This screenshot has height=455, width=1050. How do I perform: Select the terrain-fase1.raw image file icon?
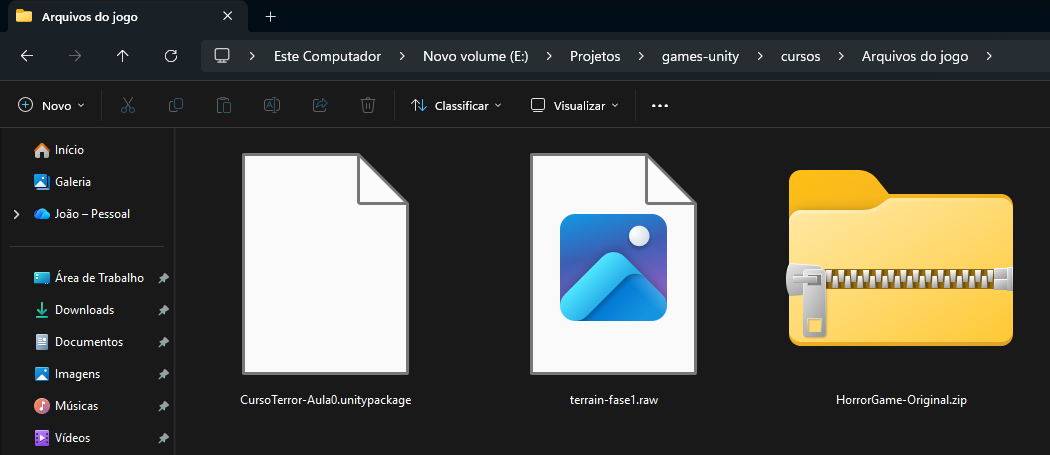click(613, 263)
